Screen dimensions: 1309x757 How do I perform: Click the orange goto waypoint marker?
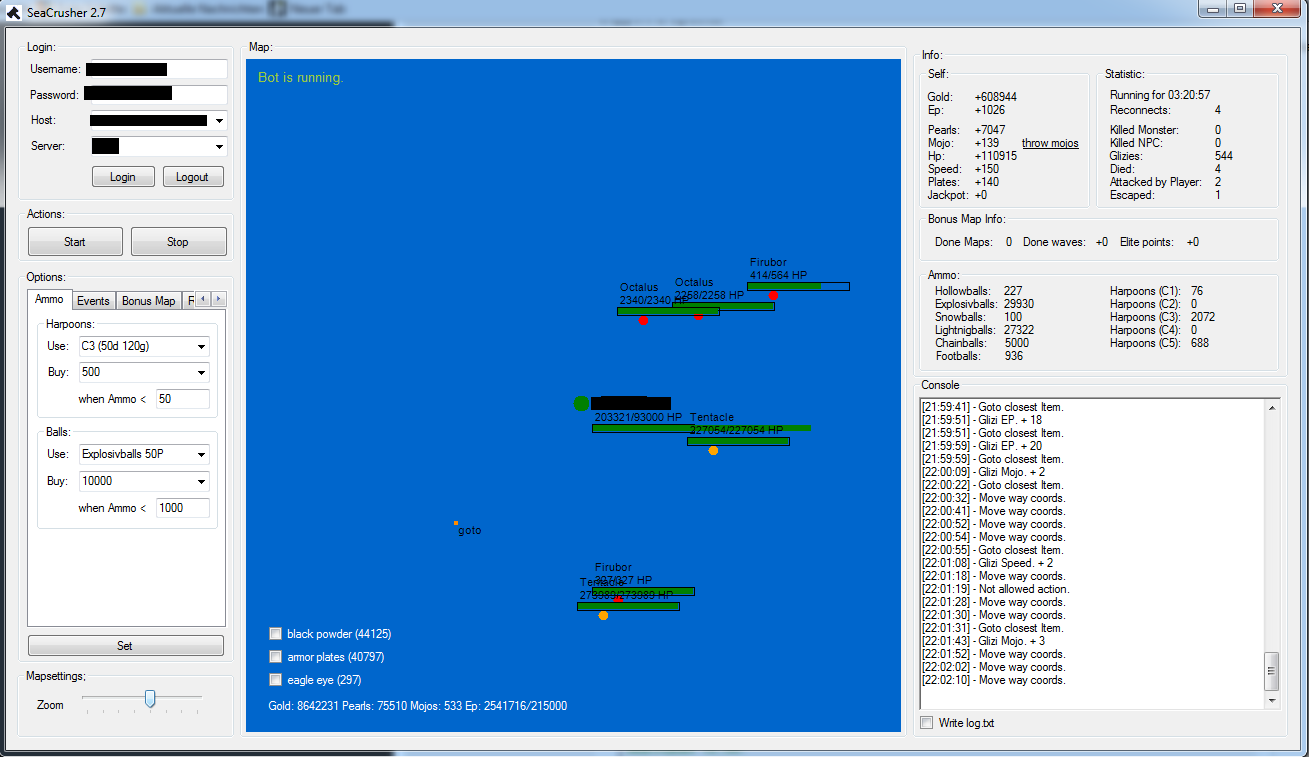tap(456, 523)
